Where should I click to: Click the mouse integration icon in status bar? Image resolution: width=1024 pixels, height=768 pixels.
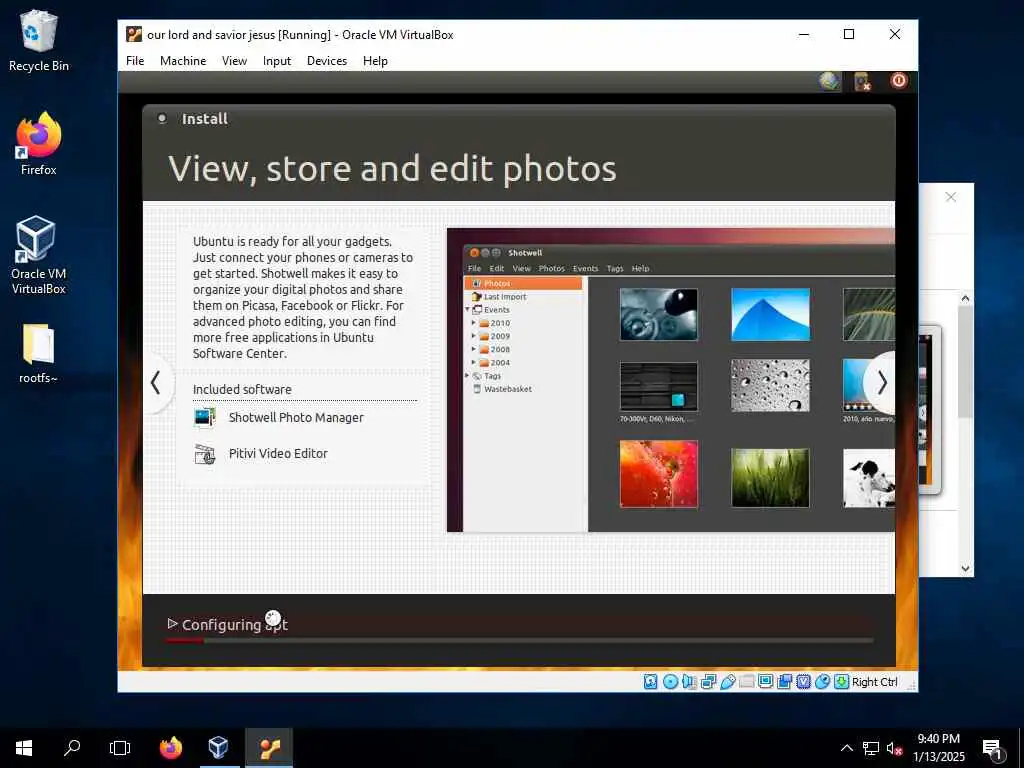point(823,682)
